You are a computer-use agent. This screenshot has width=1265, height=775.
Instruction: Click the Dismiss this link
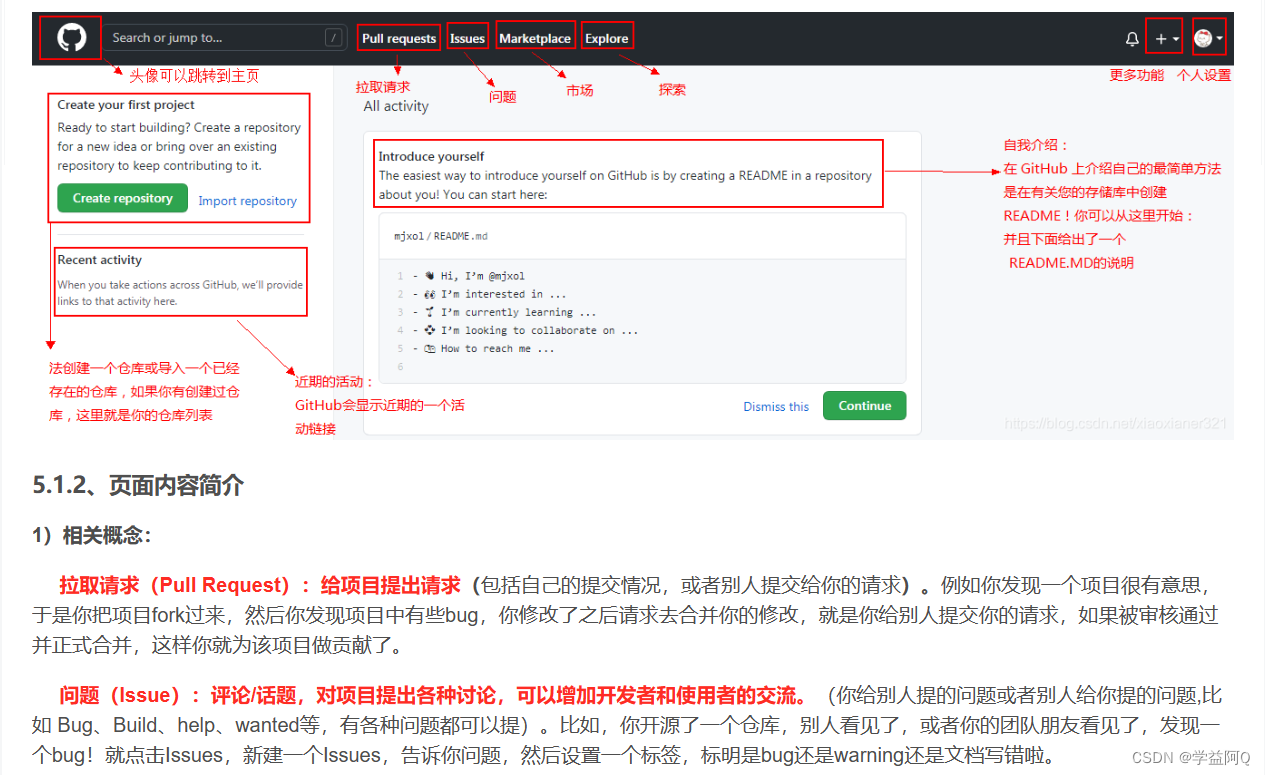click(776, 406)
